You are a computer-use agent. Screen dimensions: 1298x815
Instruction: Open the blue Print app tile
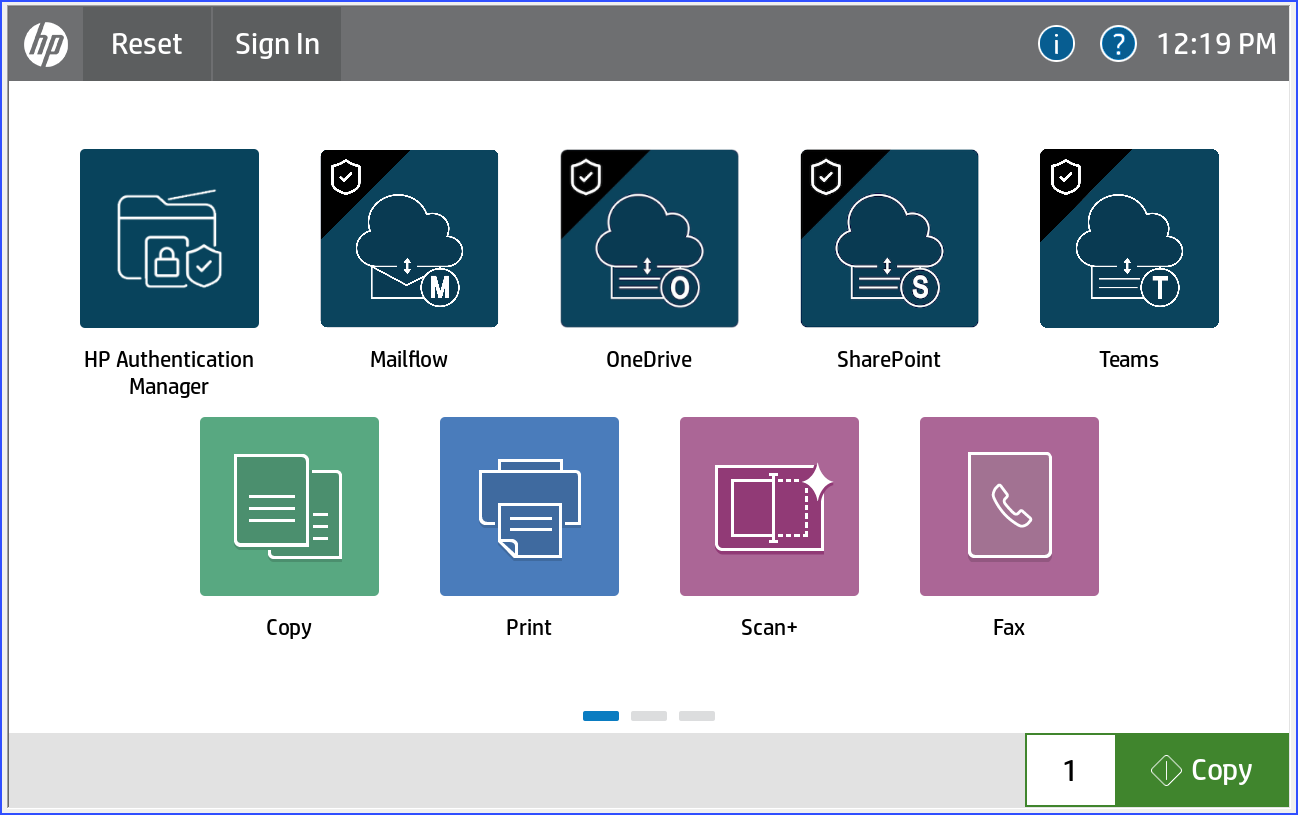click(529, 506)
